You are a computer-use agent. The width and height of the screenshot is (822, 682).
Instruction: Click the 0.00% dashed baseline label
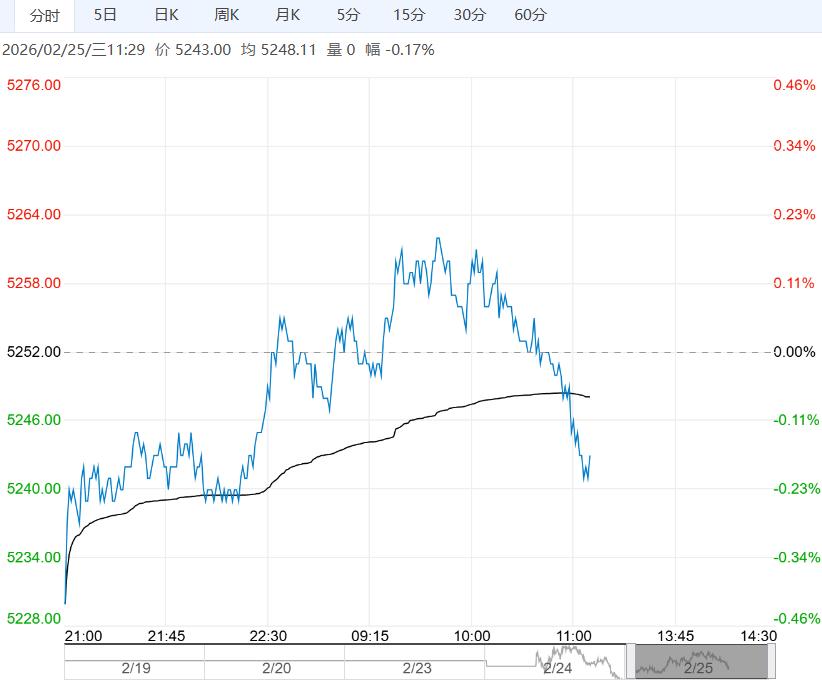(795, 352)
